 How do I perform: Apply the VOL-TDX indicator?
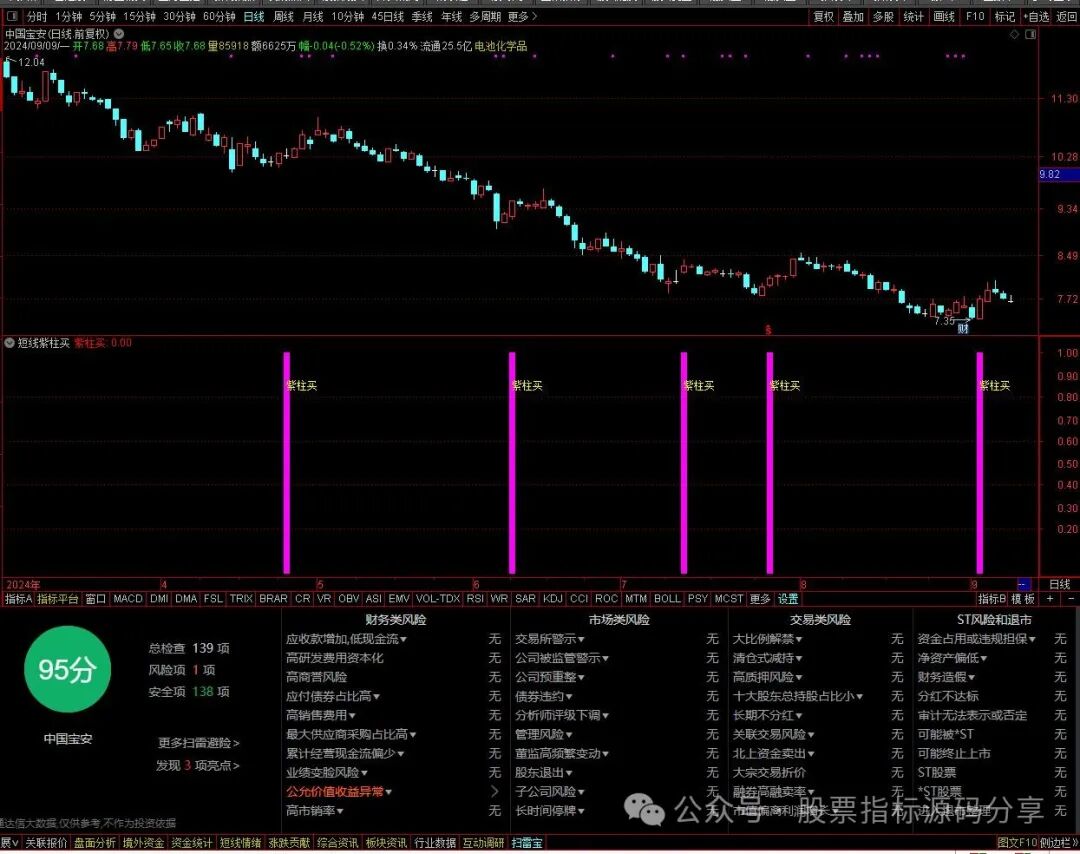click(438, 599)
